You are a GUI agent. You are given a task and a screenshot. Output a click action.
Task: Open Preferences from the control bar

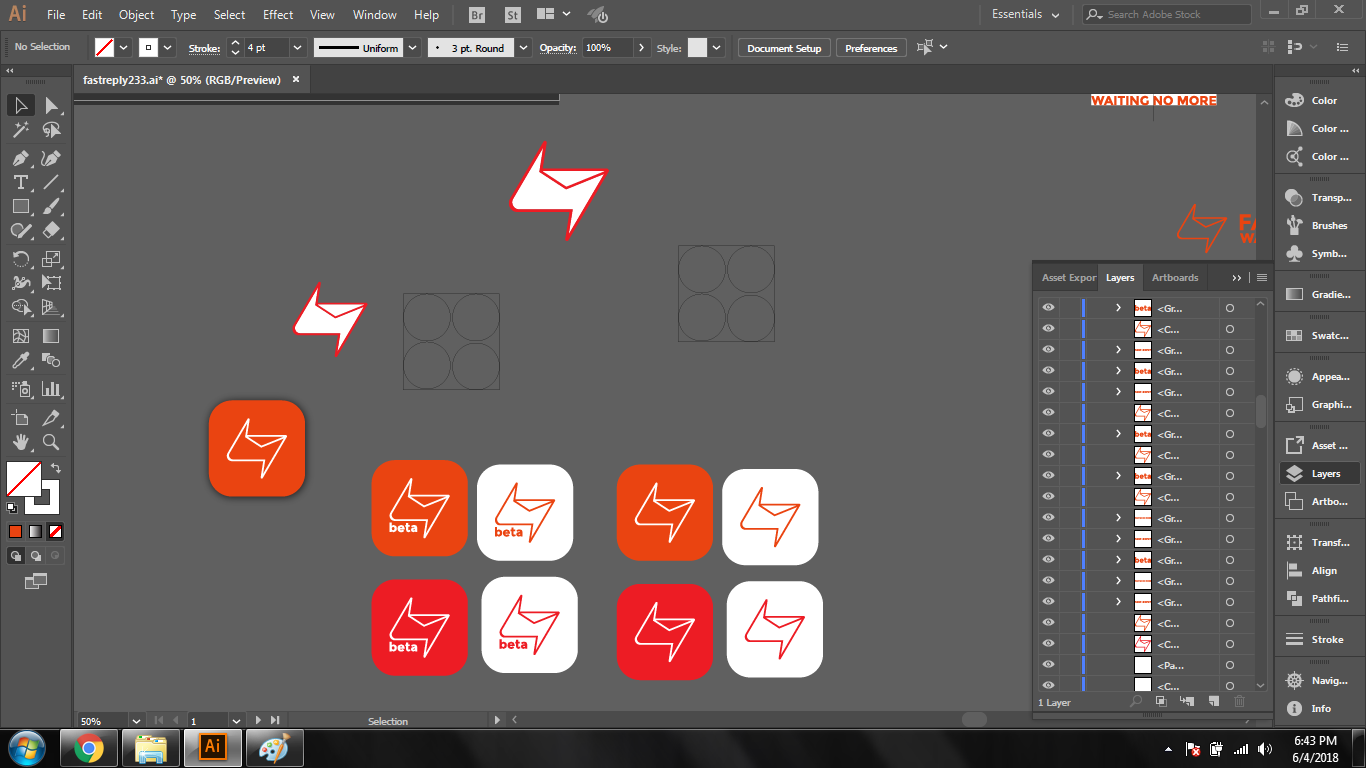871,48
